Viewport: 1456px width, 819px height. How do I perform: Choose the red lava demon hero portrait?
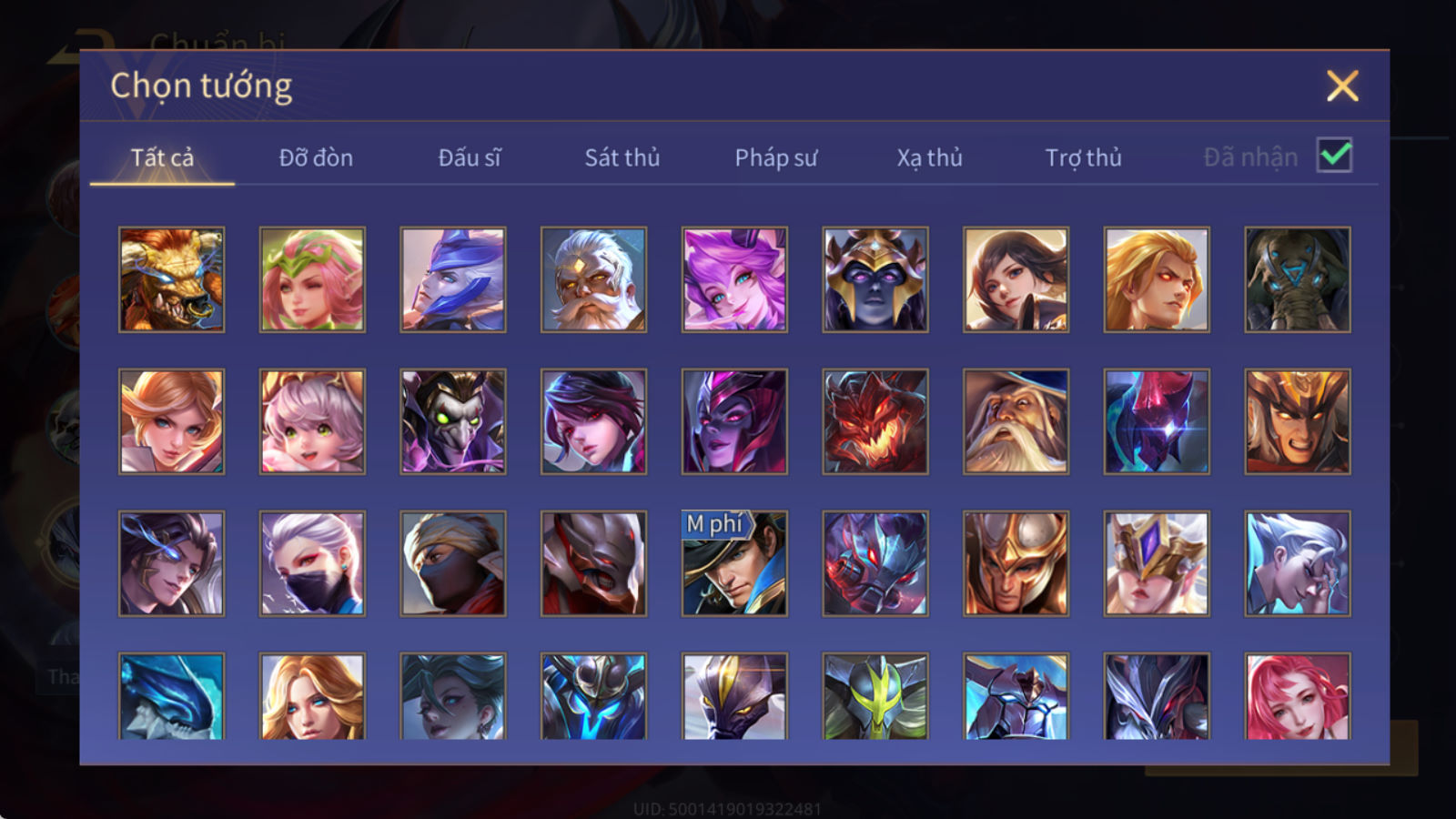875,421
